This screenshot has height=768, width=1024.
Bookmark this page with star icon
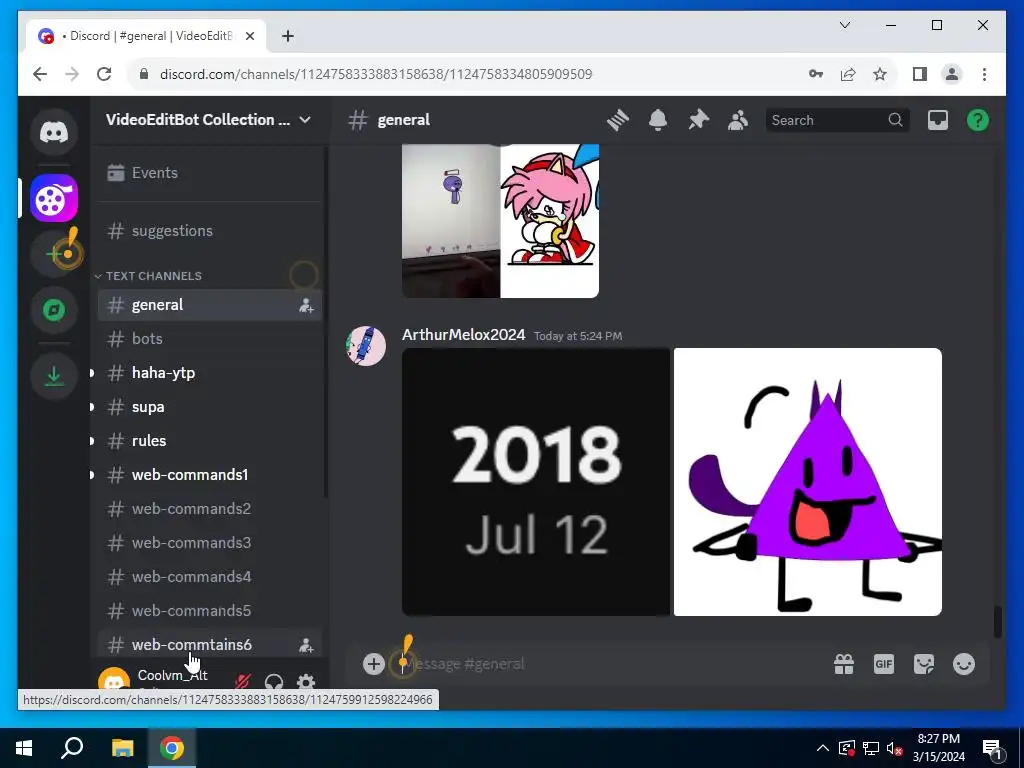(880, 74)
